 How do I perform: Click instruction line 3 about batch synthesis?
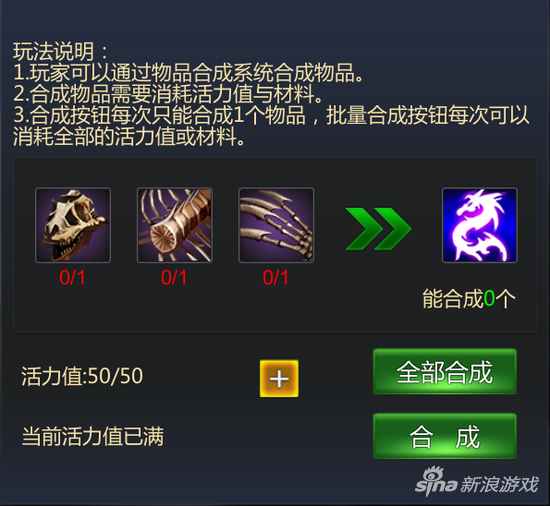pyautogui.click(x=271, y=125)
